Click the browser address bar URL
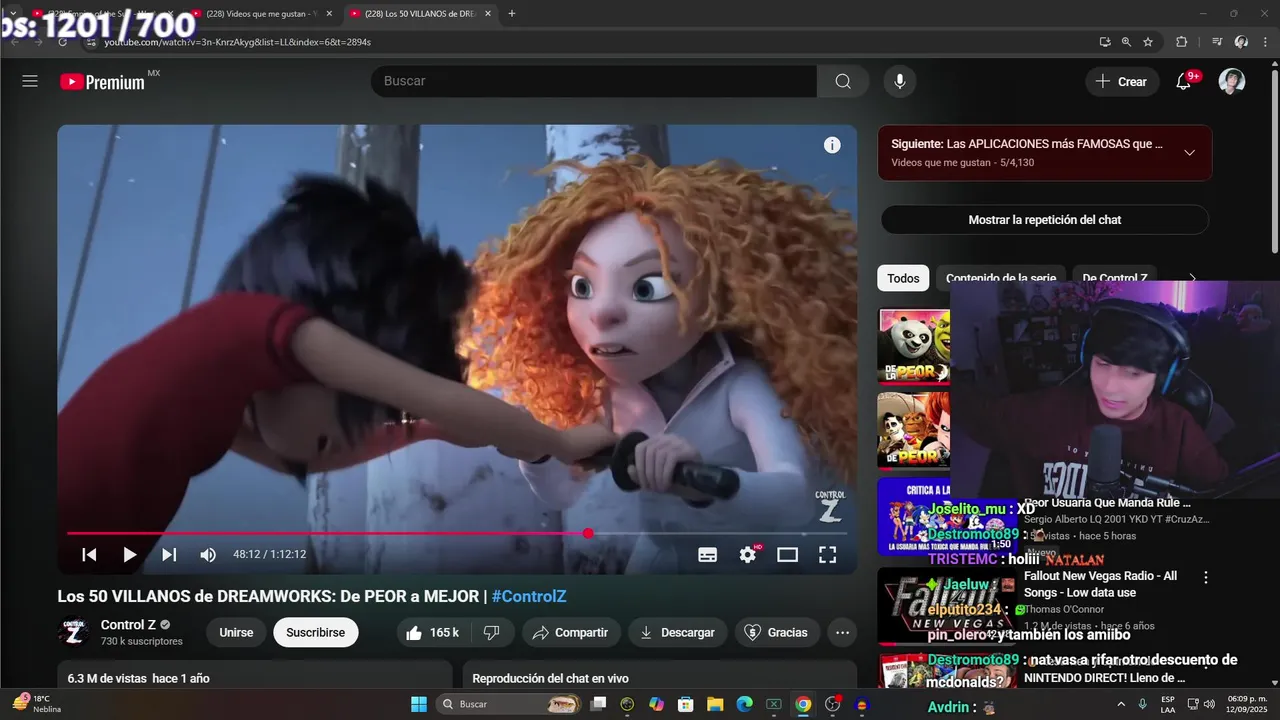The width and height of the screenshot is (1280, 720). (x=238, y=42)
